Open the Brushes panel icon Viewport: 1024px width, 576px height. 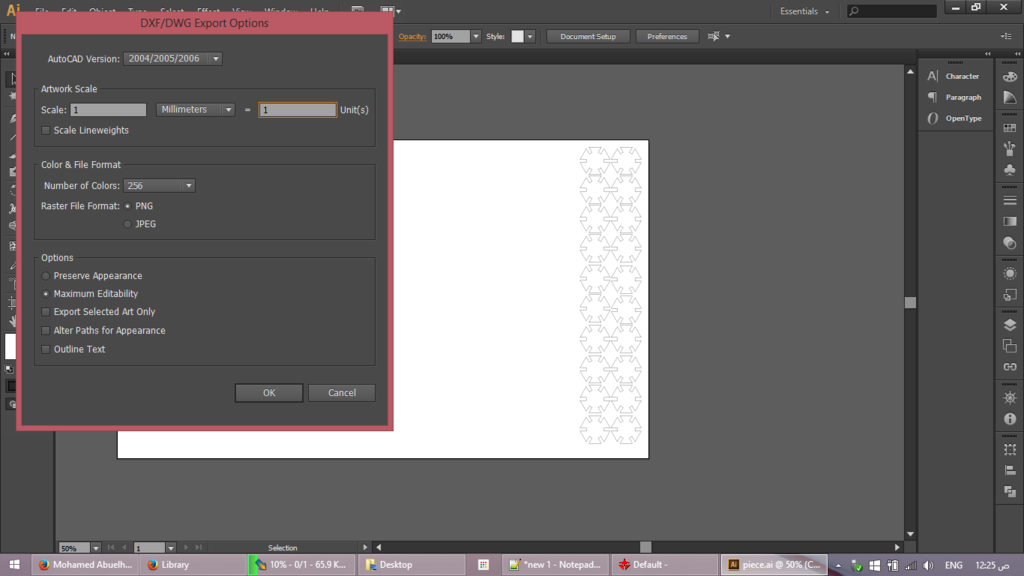tap(1010, 149)
